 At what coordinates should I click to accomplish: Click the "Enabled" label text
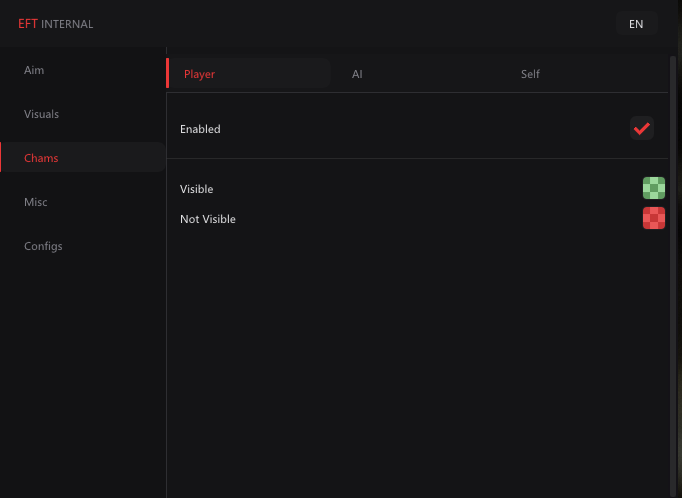click(200, 129)
